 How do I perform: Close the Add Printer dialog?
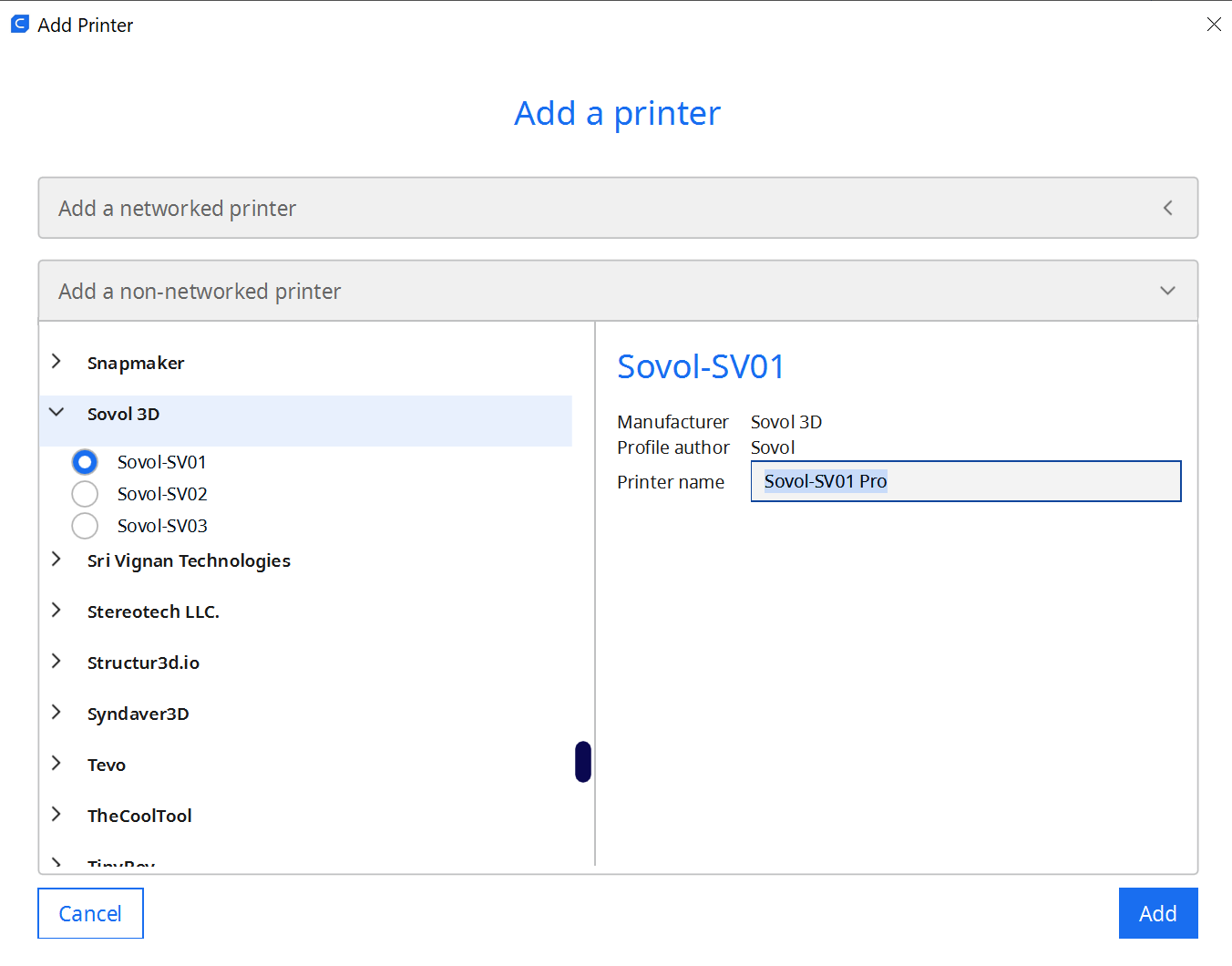1214,25
